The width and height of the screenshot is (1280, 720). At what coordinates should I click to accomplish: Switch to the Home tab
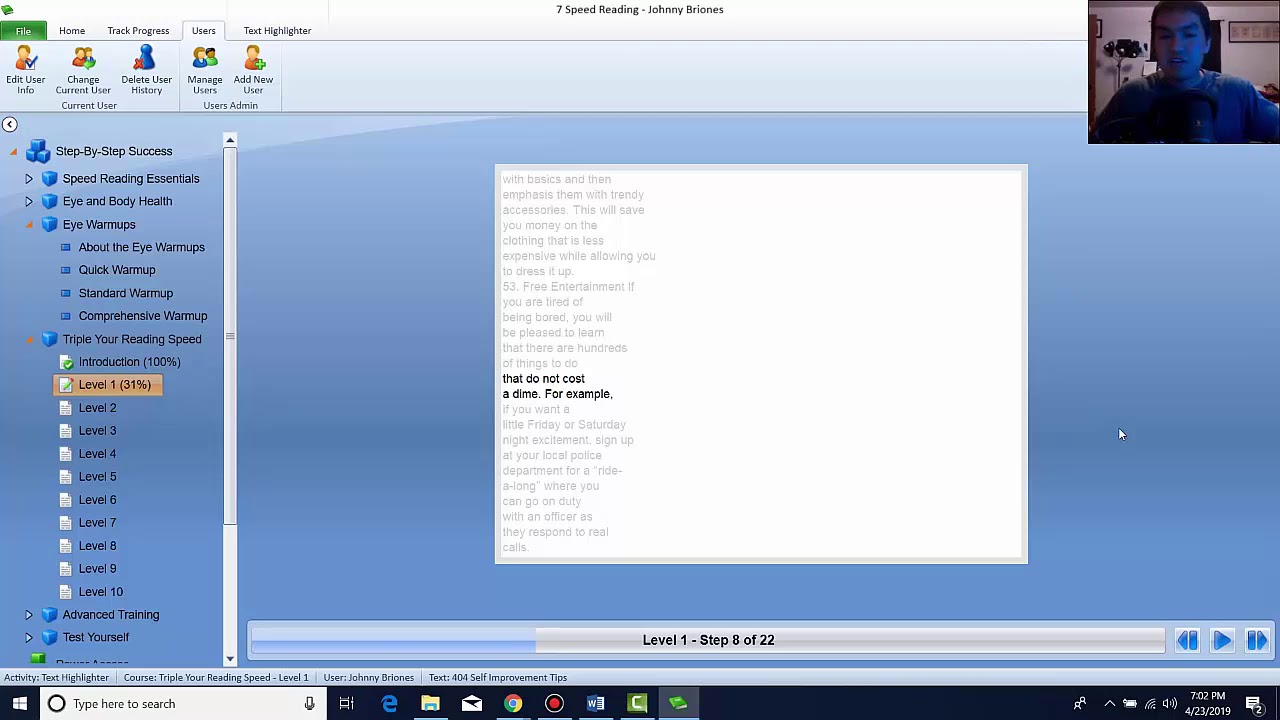[x=72, y=31]
